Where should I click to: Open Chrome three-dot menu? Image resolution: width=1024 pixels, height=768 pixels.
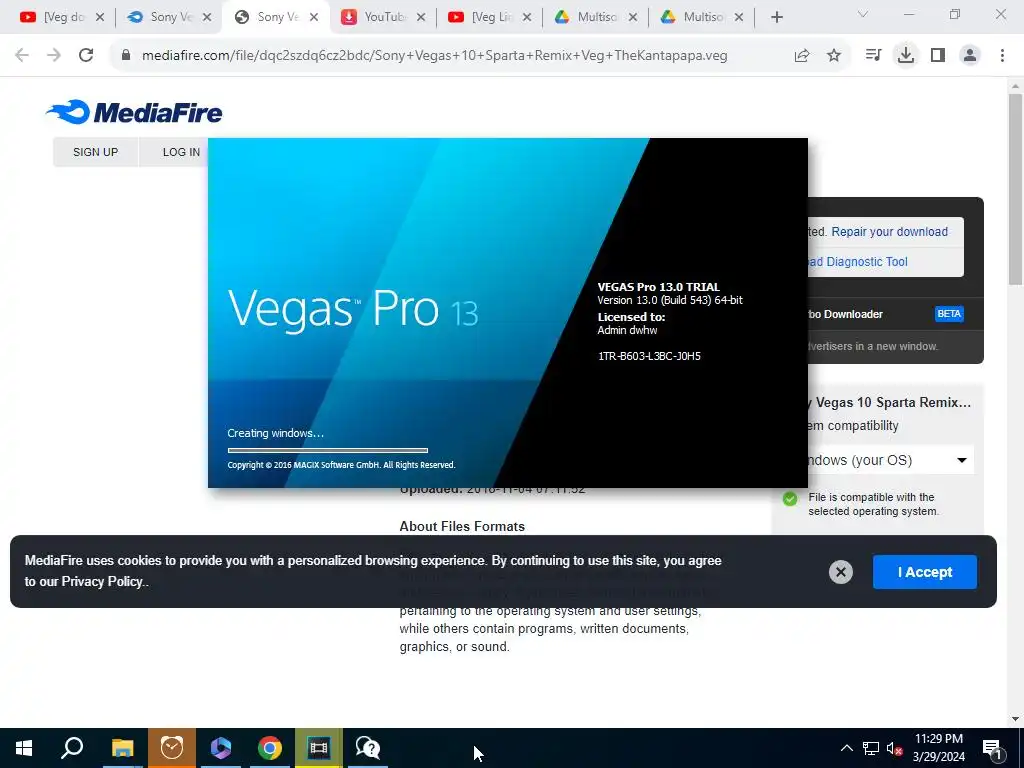pyautogui.click(x=1002, y=56)
